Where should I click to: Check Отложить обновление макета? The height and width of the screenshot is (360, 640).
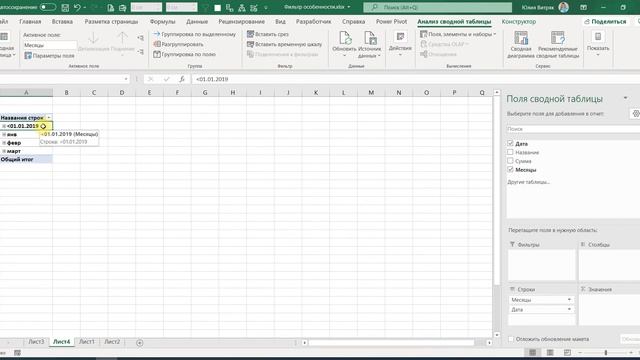point(511,339)
